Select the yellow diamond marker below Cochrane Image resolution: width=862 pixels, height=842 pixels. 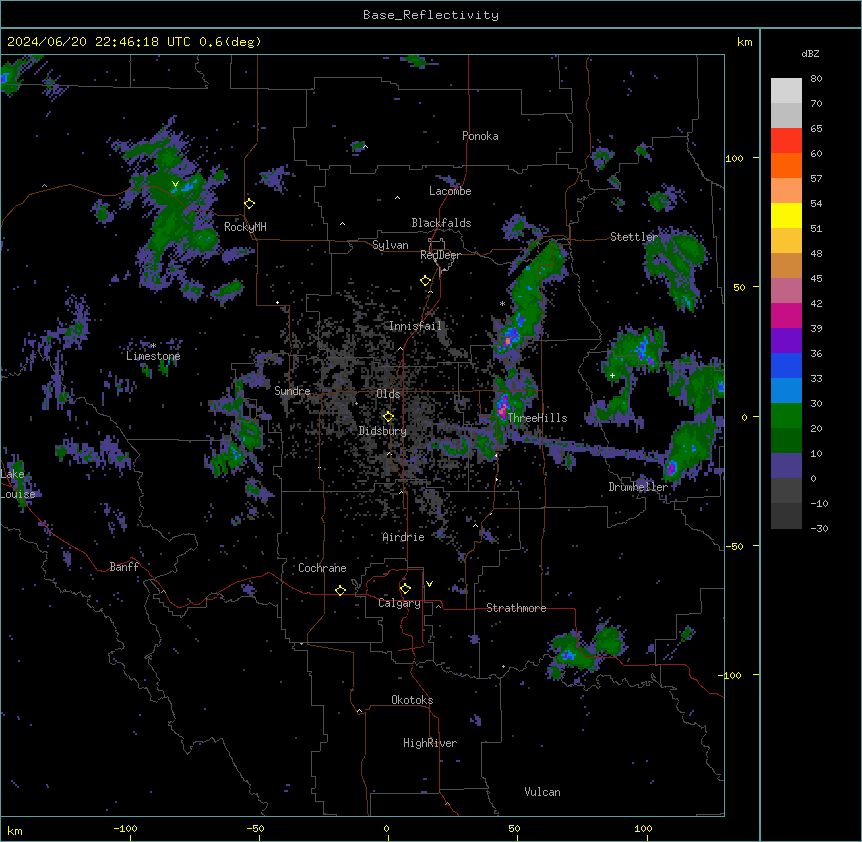point(340,590)
